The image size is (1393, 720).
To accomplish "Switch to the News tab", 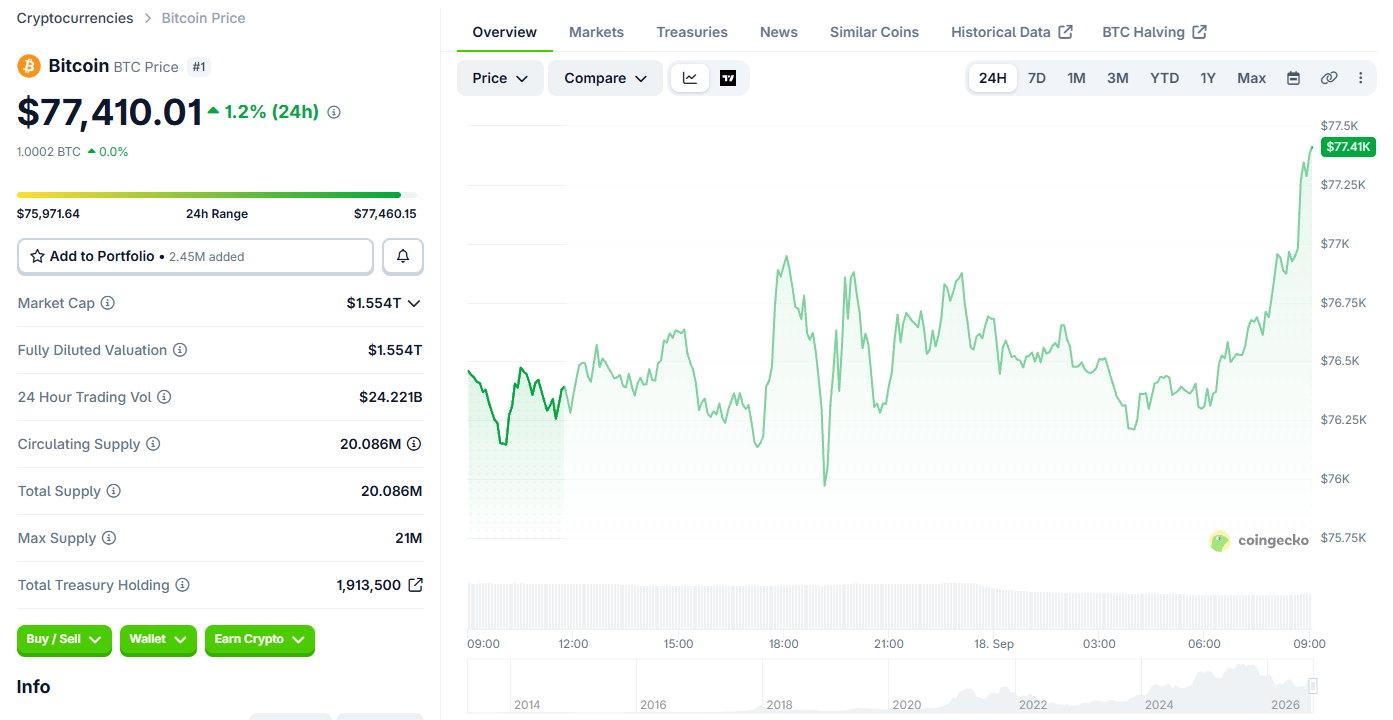I will (779, 32).
